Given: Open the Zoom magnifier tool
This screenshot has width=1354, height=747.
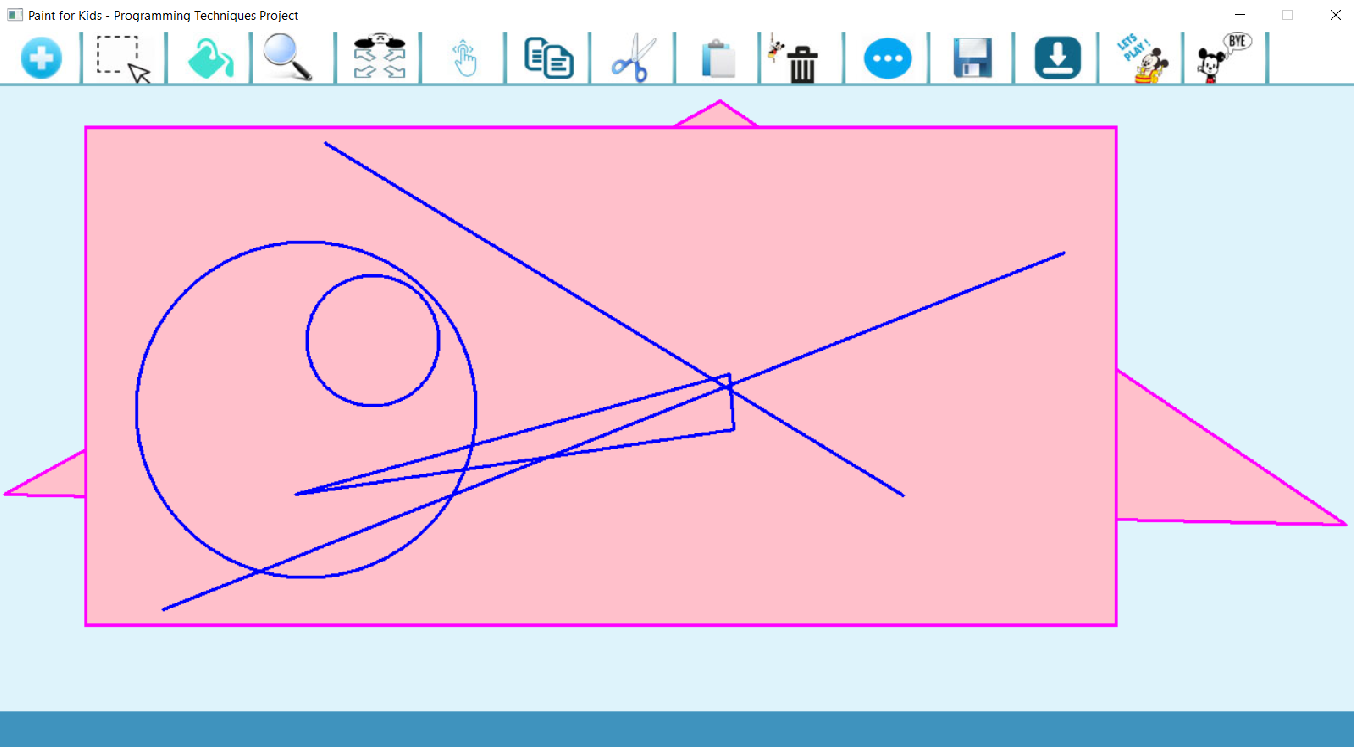Looking at the screenshot, I should pyautogui.click(x=290, y=58).
